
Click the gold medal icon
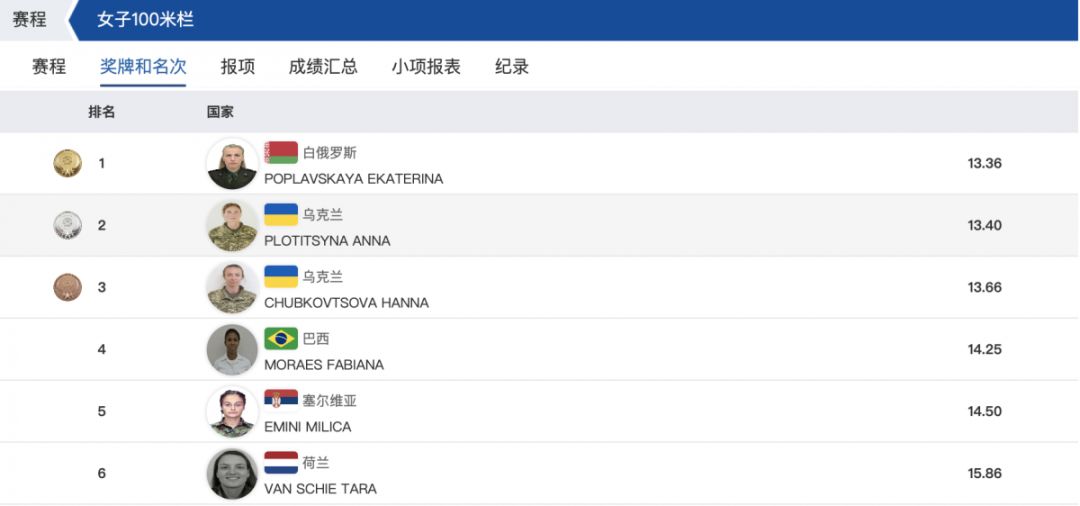[x=68, y=163]
